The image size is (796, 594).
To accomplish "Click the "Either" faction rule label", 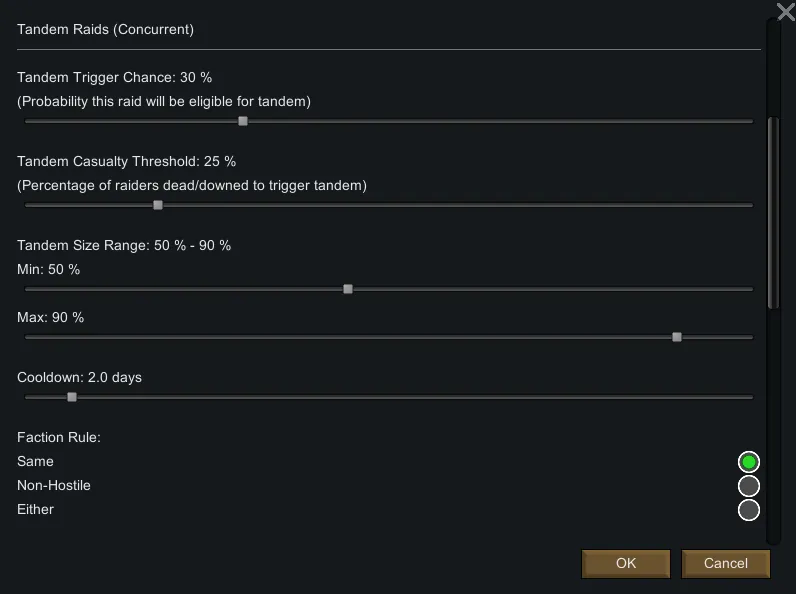I will click(x=36, y=510).
